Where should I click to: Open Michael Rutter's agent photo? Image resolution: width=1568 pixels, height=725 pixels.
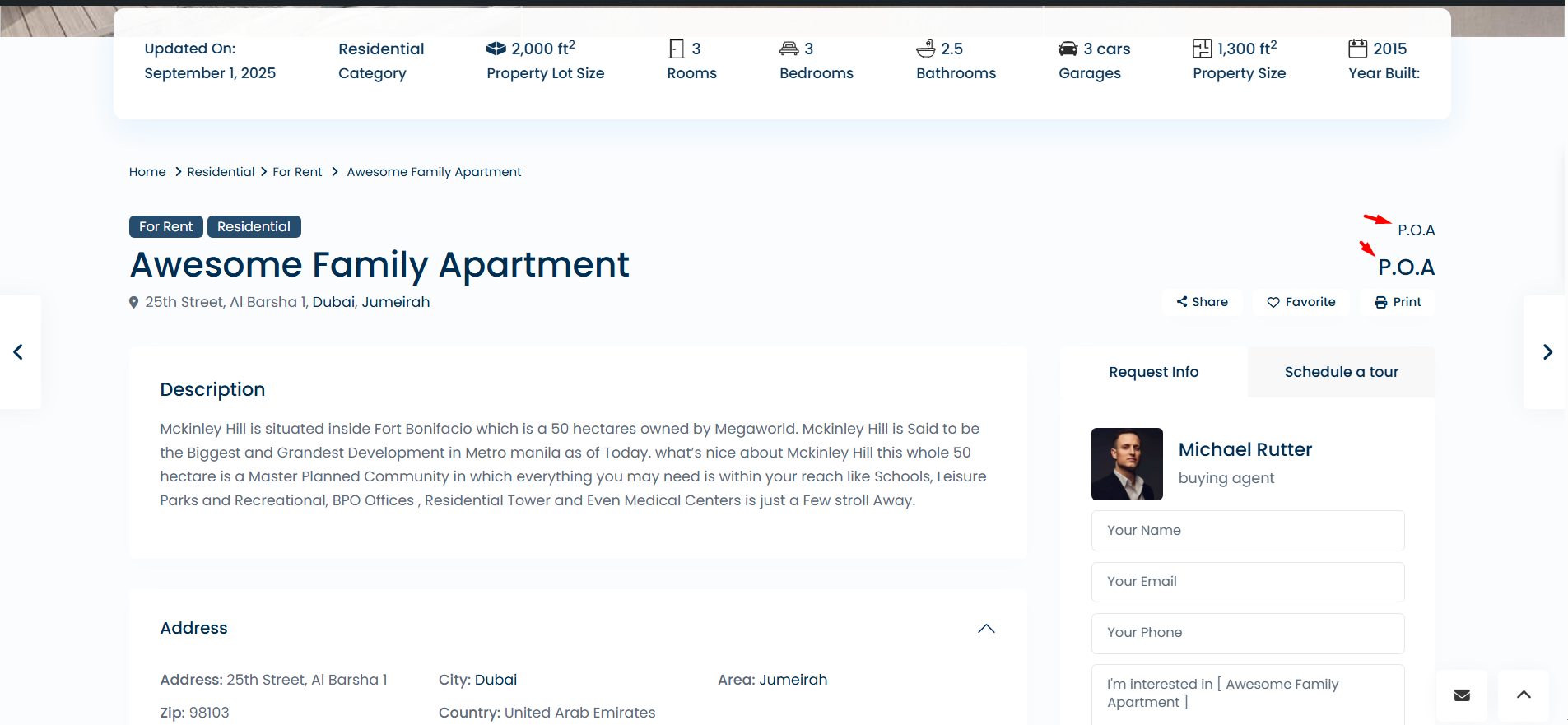(1126, 464)
